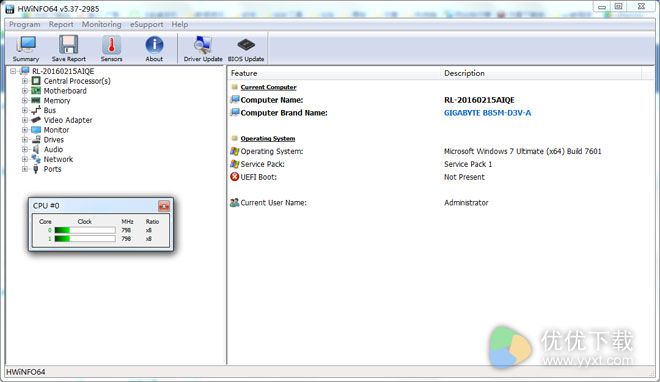Launch the Driver Update icon
The height and width of the screenshot is (382, 660).
tap(203, 45)
